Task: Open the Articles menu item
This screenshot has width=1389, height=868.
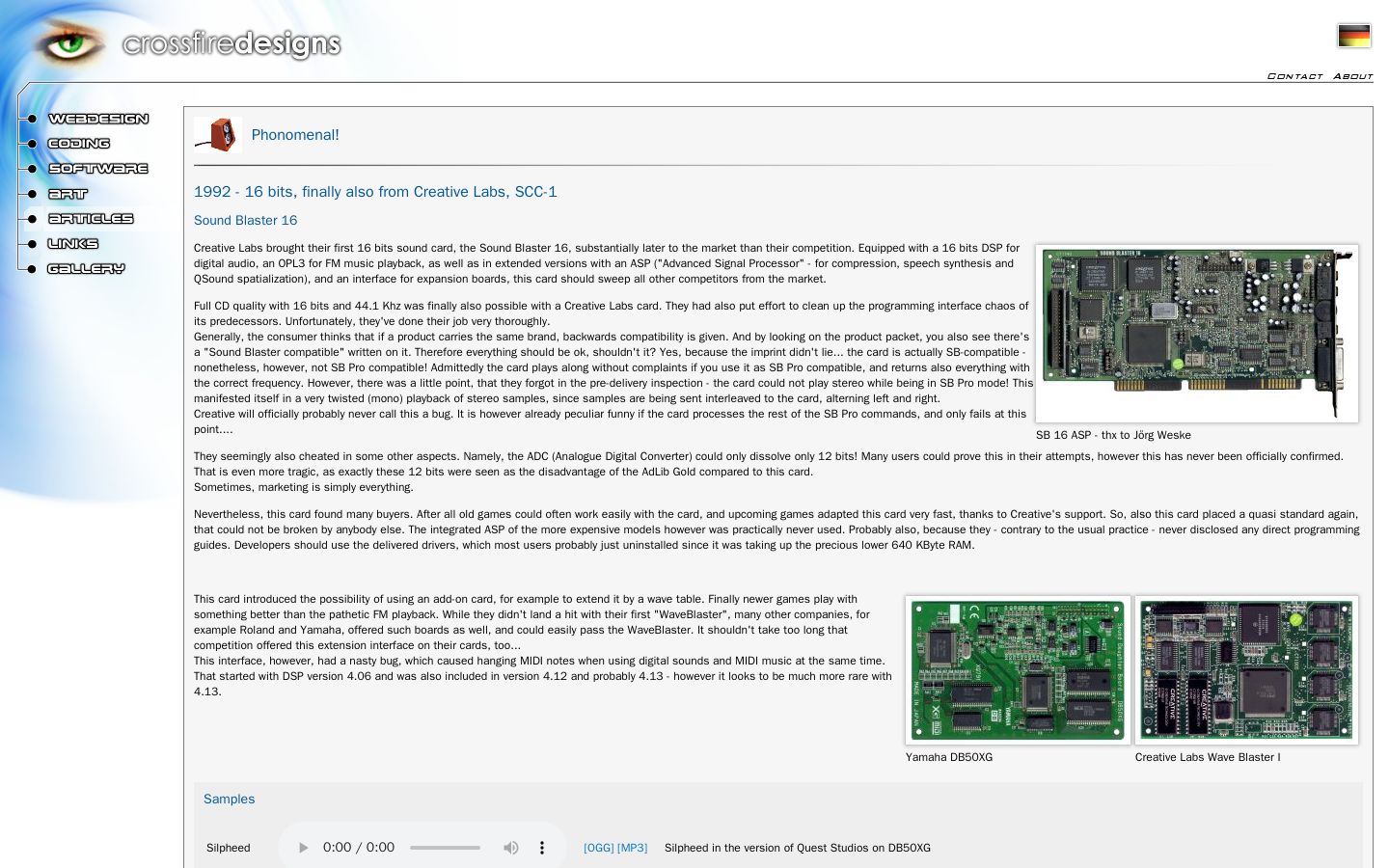Action: tap(91, 219)
